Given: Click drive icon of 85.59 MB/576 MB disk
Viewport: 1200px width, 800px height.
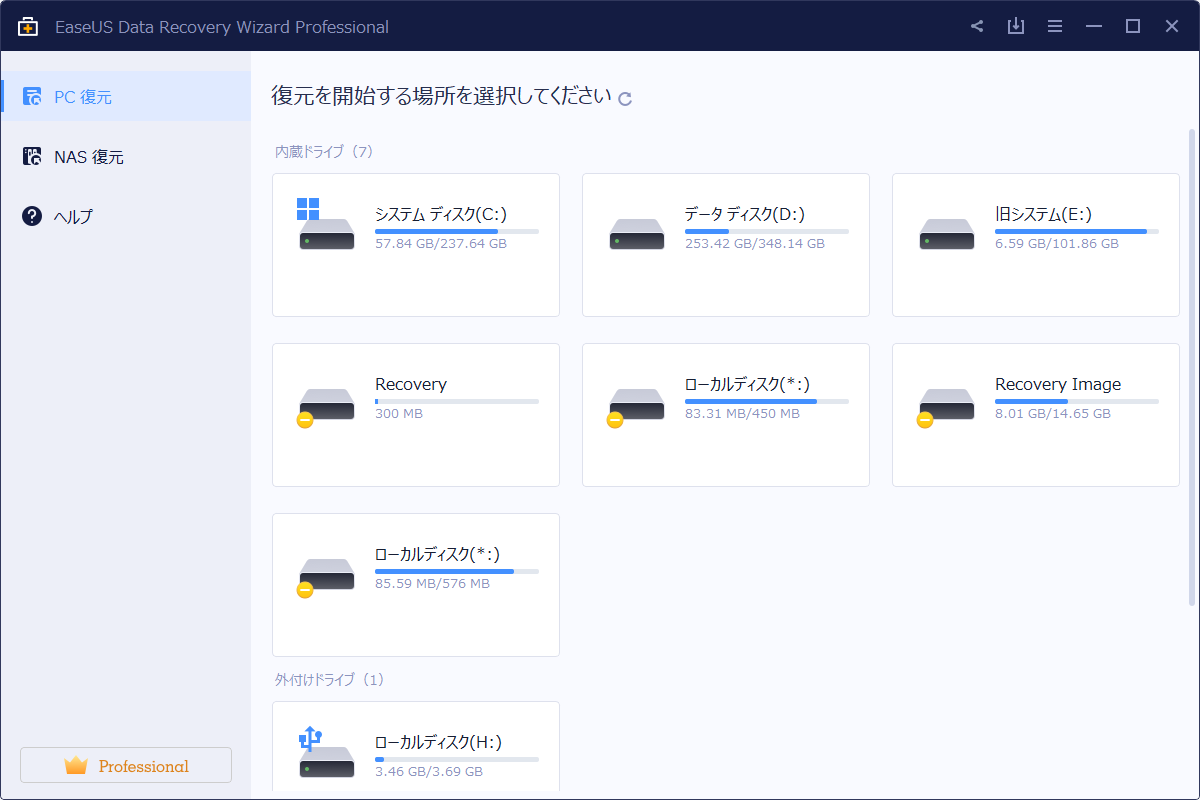Looking at the screenshot, I should [x=326, y=577].
